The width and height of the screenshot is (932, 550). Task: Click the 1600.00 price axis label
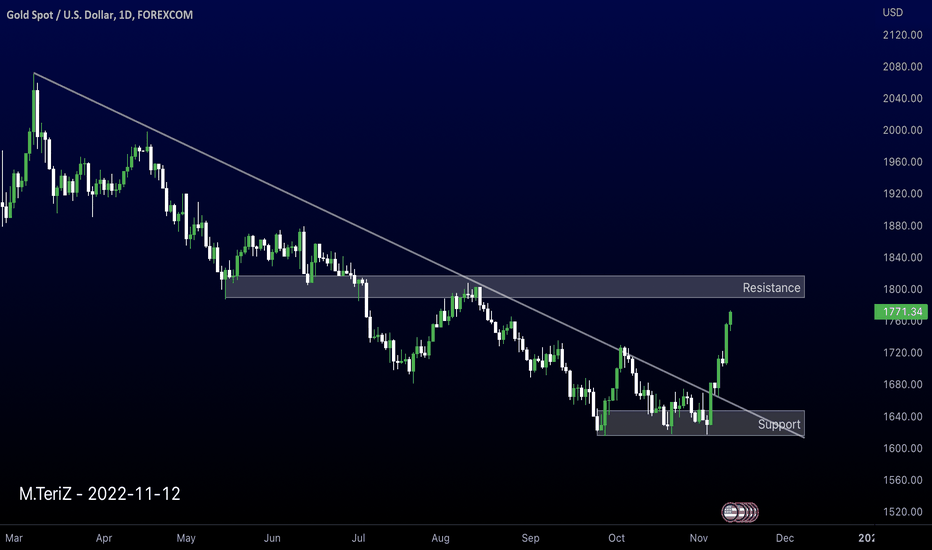pos(902,448)
